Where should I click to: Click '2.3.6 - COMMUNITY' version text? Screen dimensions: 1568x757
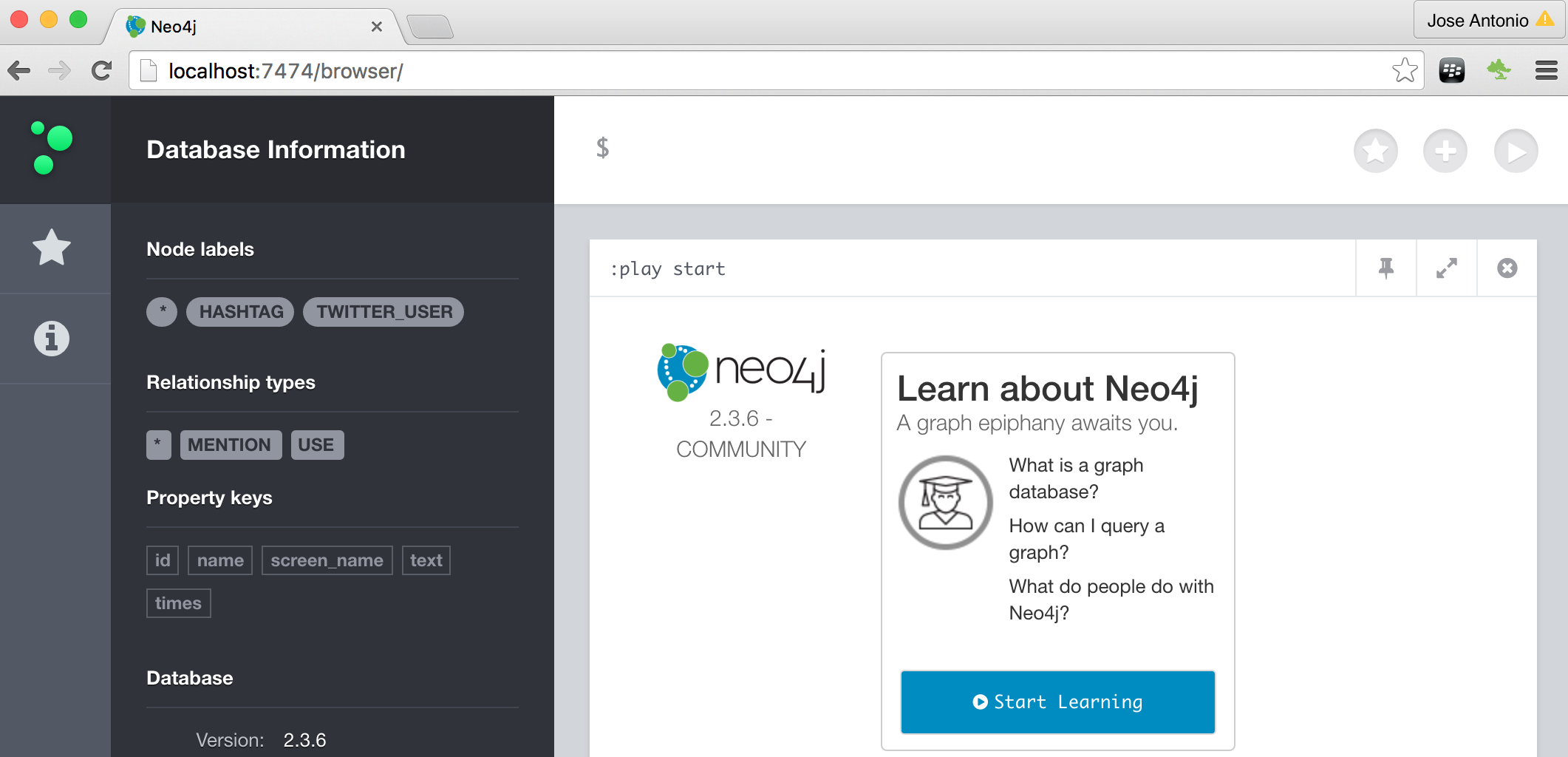click(x=741, y=434)
